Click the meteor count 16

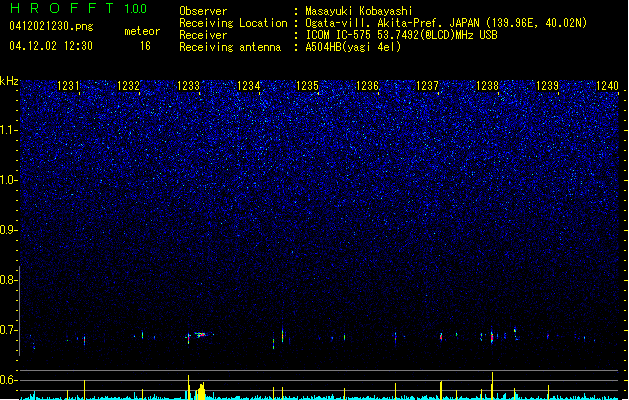145,46
